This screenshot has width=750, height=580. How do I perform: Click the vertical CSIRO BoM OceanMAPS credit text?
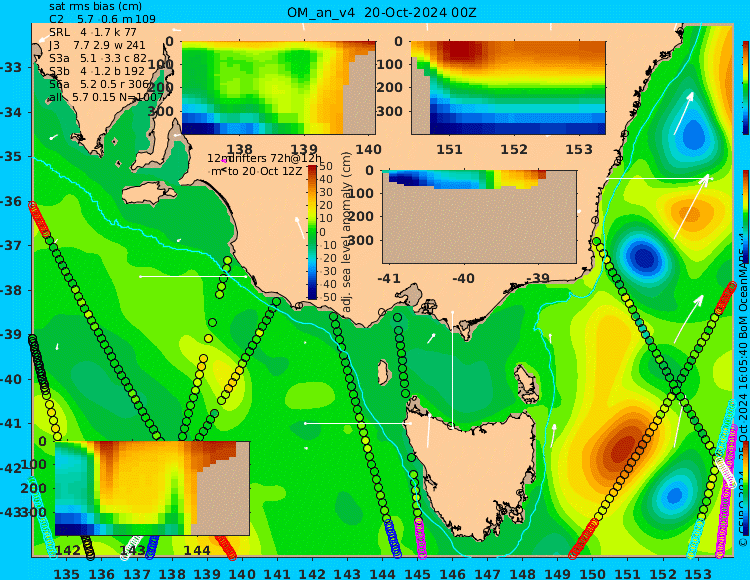coord(743,392)
